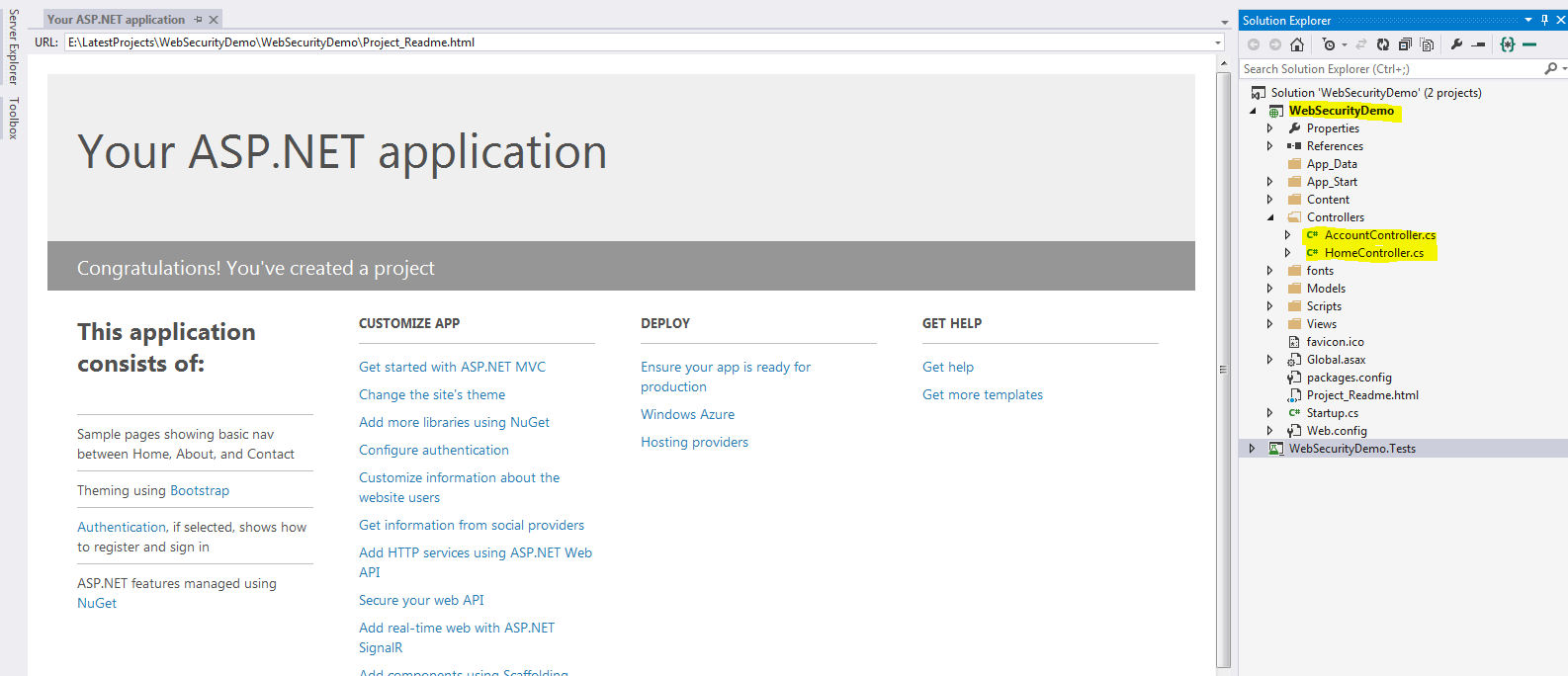Expand the Properties node
Image resolution: width=1568 pixels, height=676 pixels.
[x=1270, y=128]
